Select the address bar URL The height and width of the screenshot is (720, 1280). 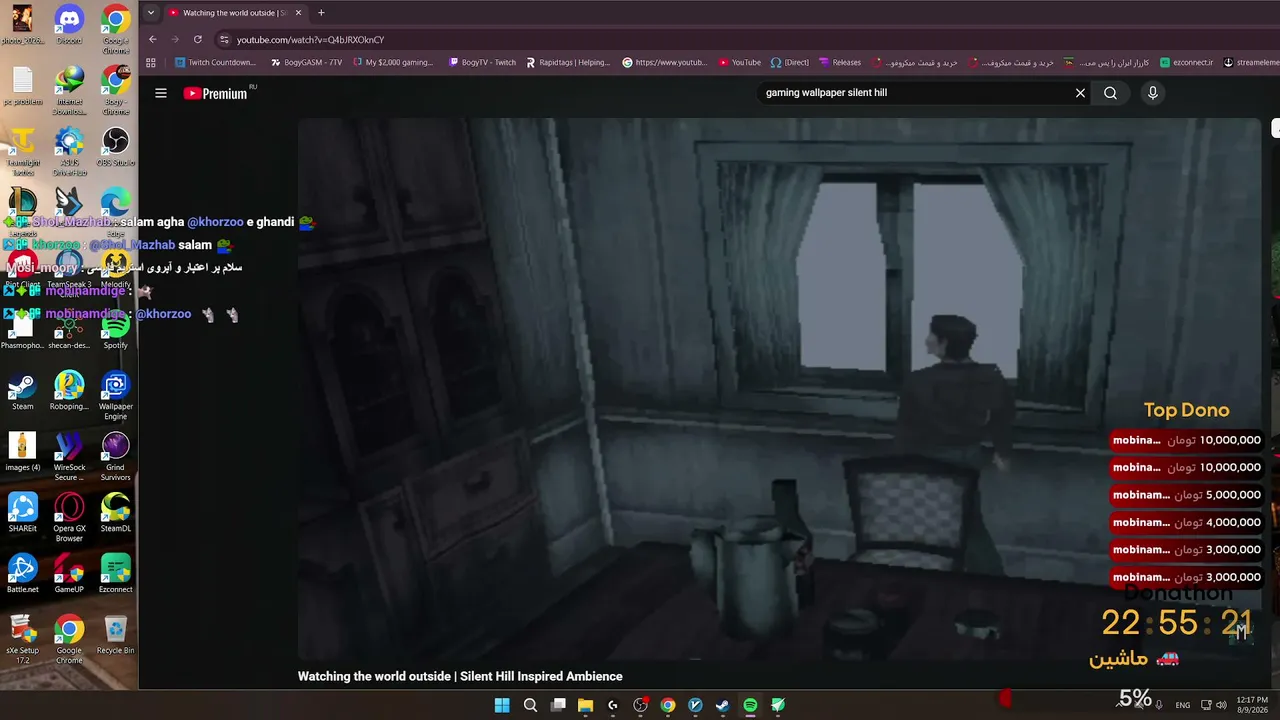(x=310, y=40)
